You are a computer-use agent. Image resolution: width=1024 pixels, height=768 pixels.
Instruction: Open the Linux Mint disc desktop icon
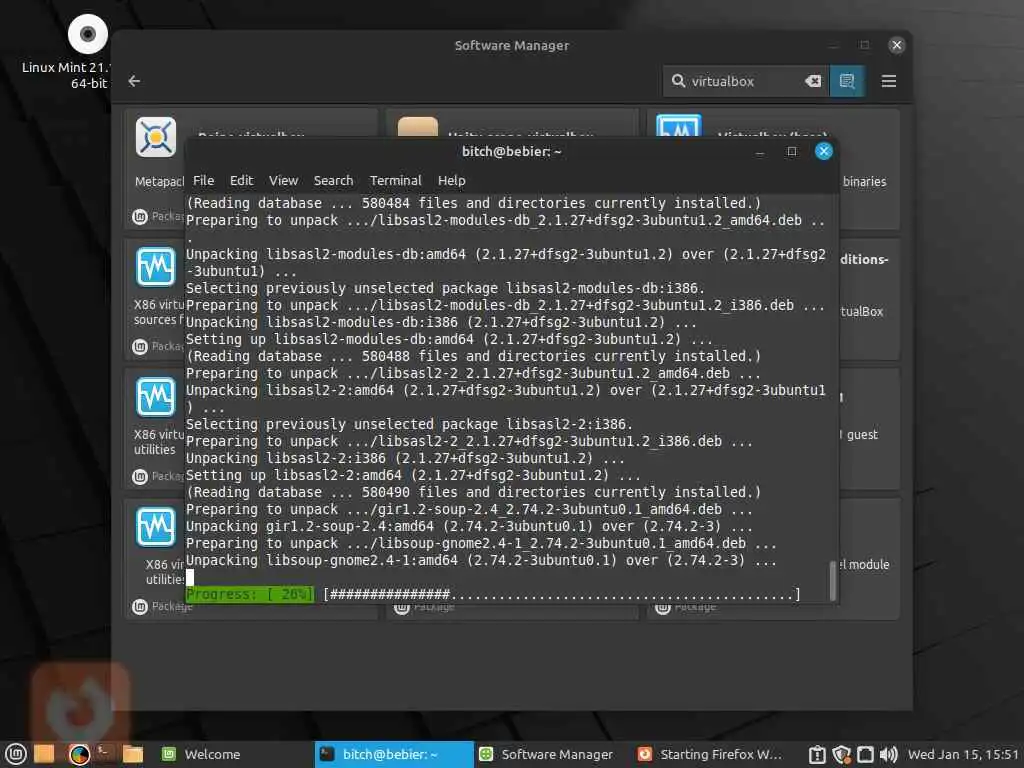pyautogui.click(x=88, y=34)
